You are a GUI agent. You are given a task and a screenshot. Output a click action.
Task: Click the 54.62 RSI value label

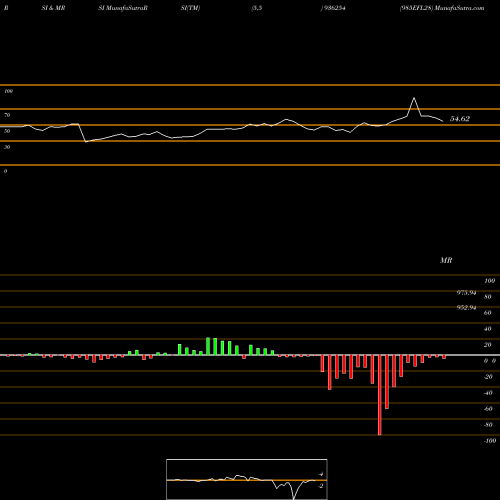[460, 119]
